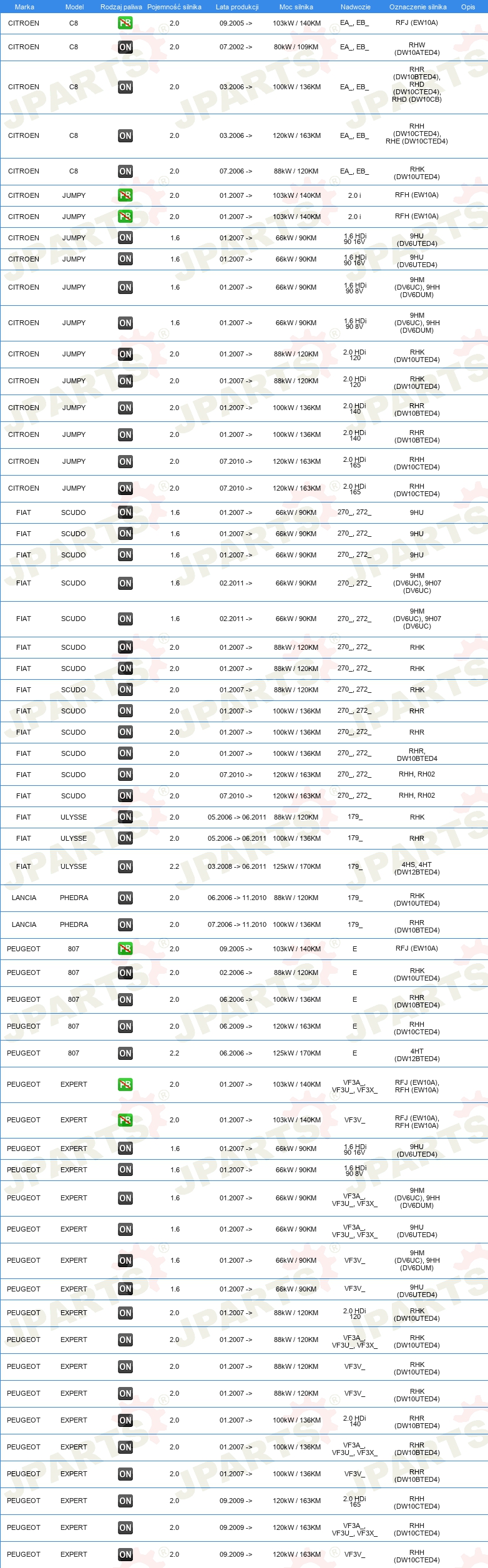The image size is (488, 1568).
Task: Click the RHR, DW10BTED4 Scudo engine cell
Action: (417, 755)
